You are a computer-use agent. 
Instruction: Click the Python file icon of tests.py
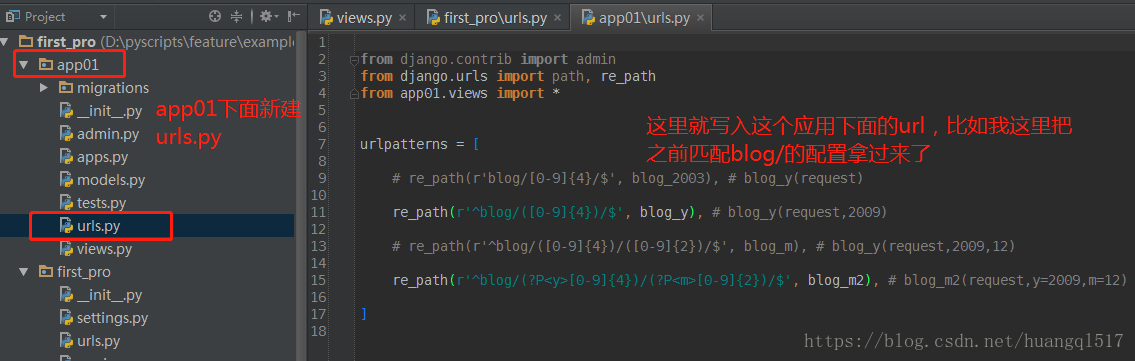pos(66,203)
